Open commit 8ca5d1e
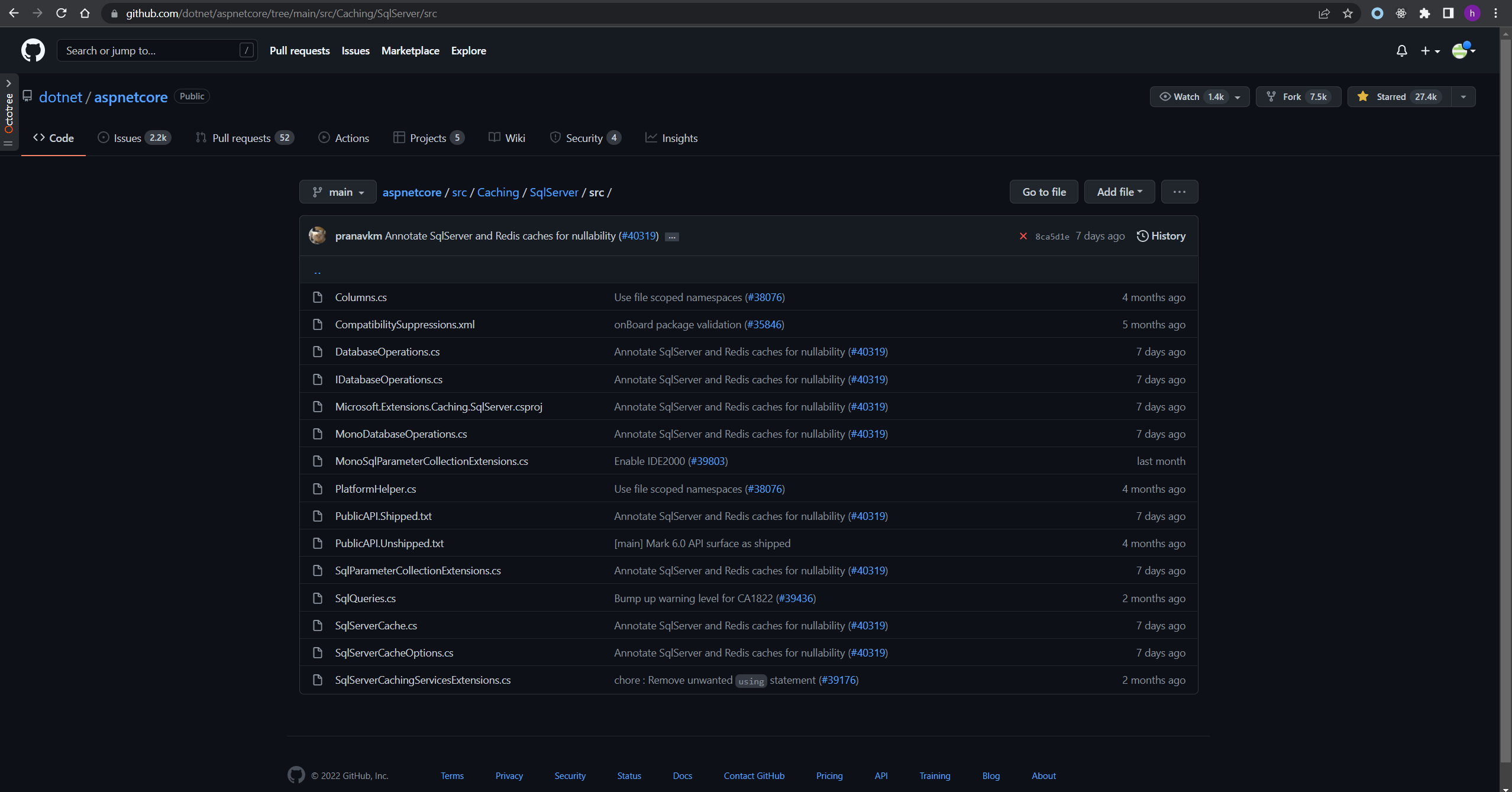 1052,237
